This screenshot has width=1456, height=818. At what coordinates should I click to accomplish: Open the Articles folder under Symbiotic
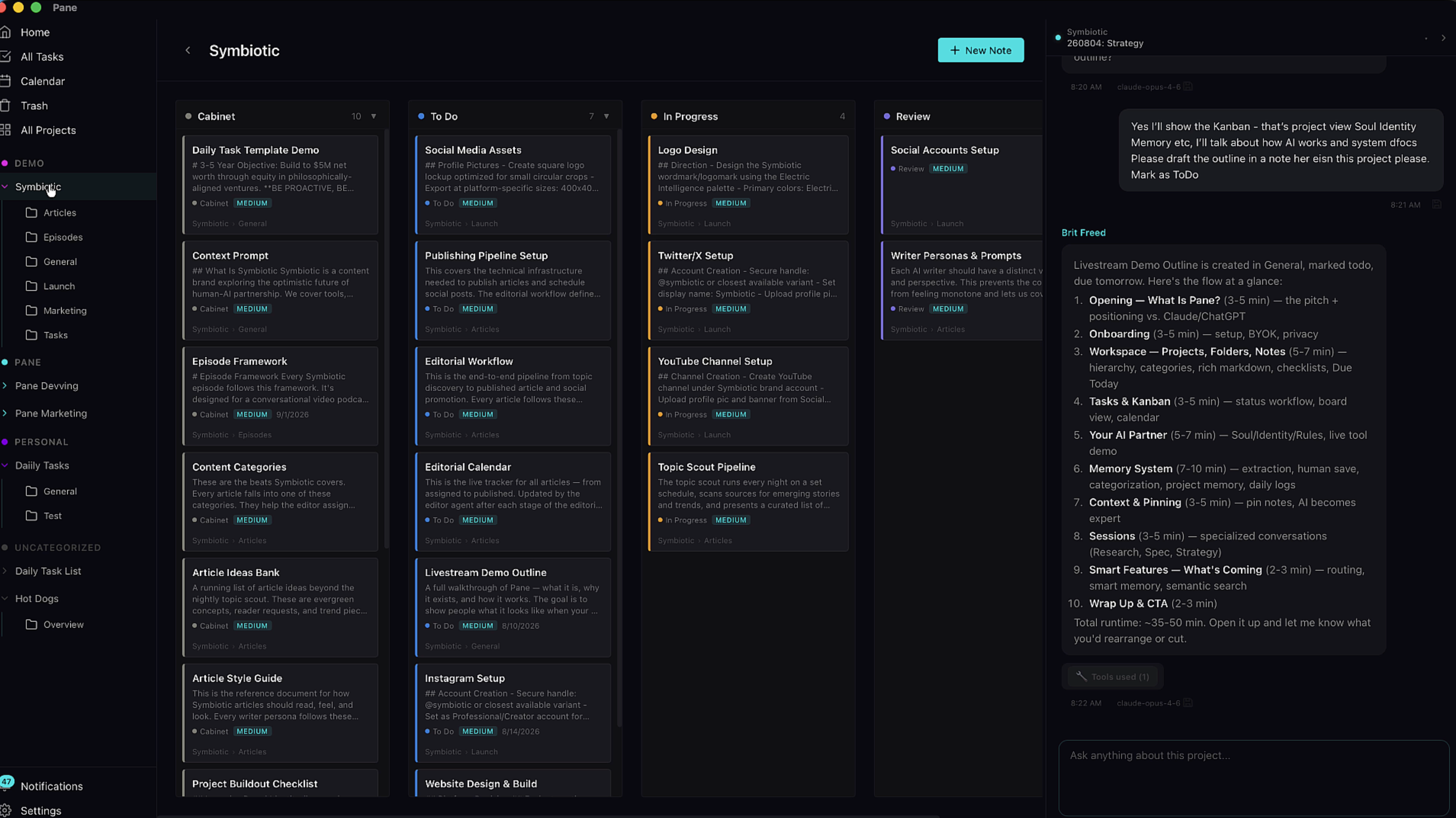coord(59,212)
